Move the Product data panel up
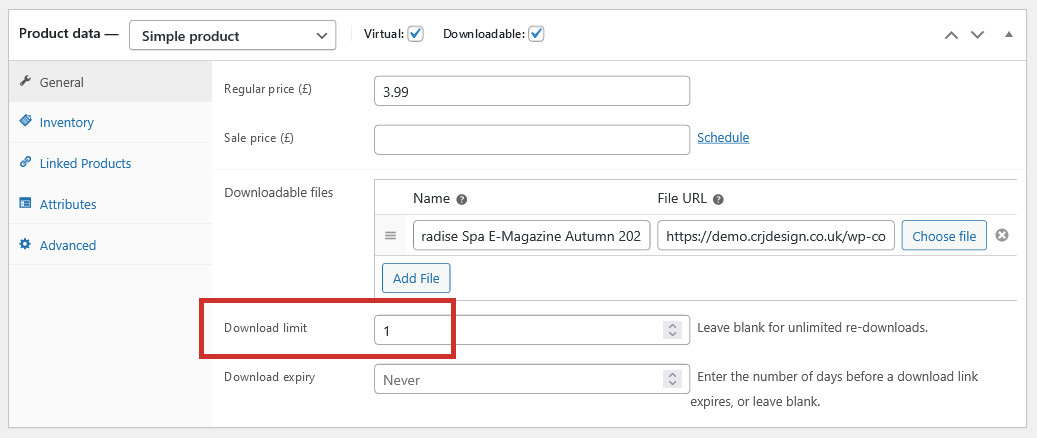The image size is (1037, 438). click(x=951, y=35)
